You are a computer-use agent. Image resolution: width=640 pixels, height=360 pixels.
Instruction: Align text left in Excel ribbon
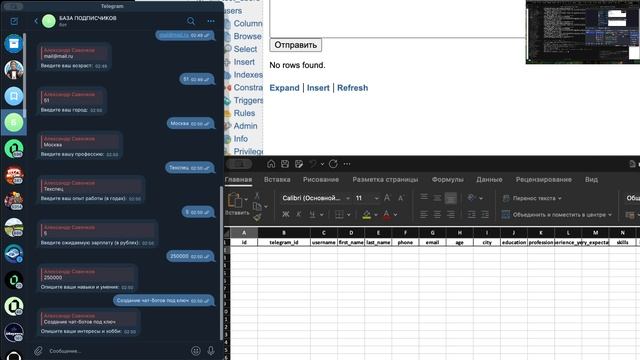click(x=424, y=214)
